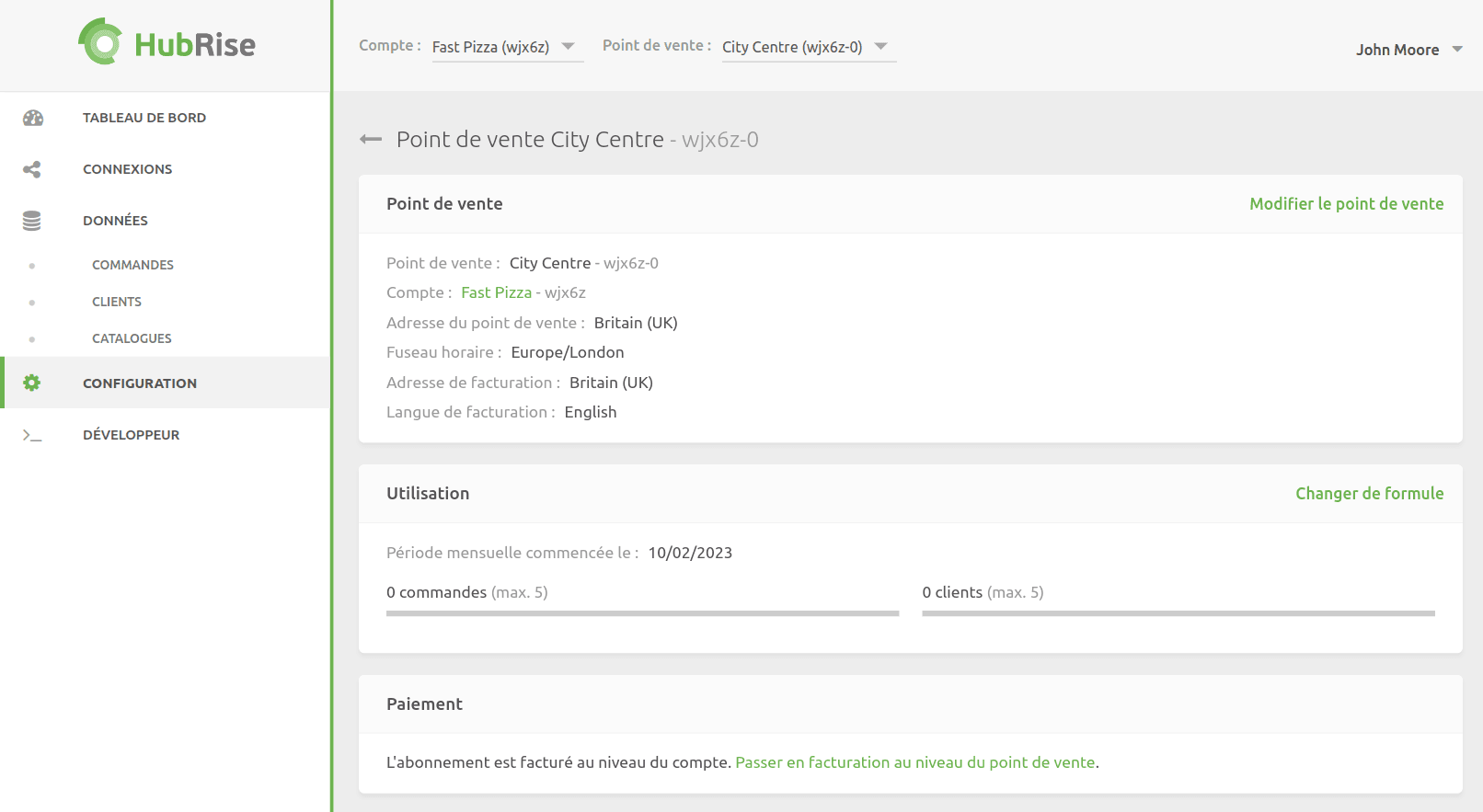The width and height of the screenshot is (1483, 812).
Task: Open Tableau de bord menu item
Action: pyautogui.click(x=144, y=118)
